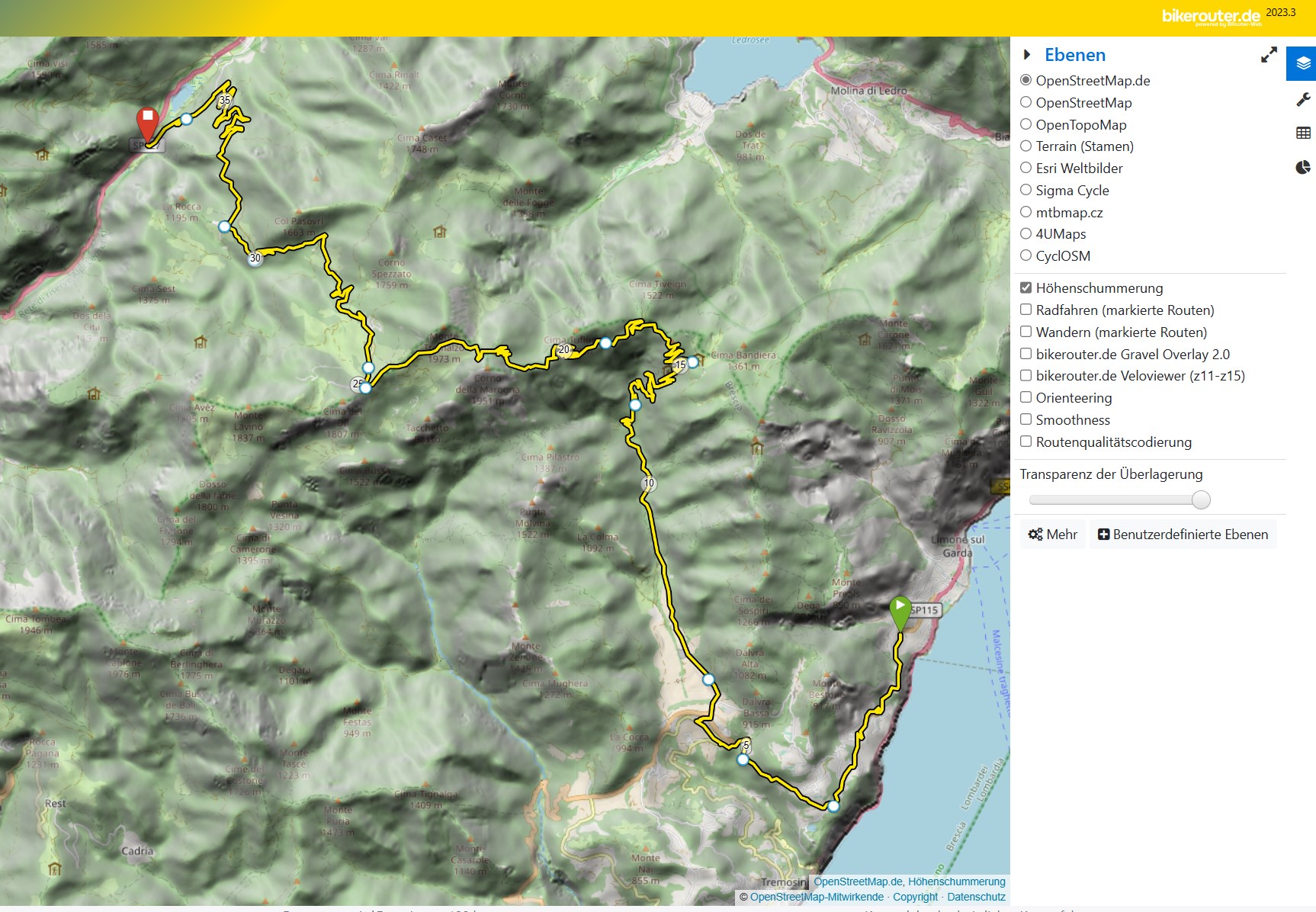This screenshot has height=912, width=1316.
Task: Enable bikerouter.de Gravel Overlay 2.0
Action: click(x=1026, y=354)
